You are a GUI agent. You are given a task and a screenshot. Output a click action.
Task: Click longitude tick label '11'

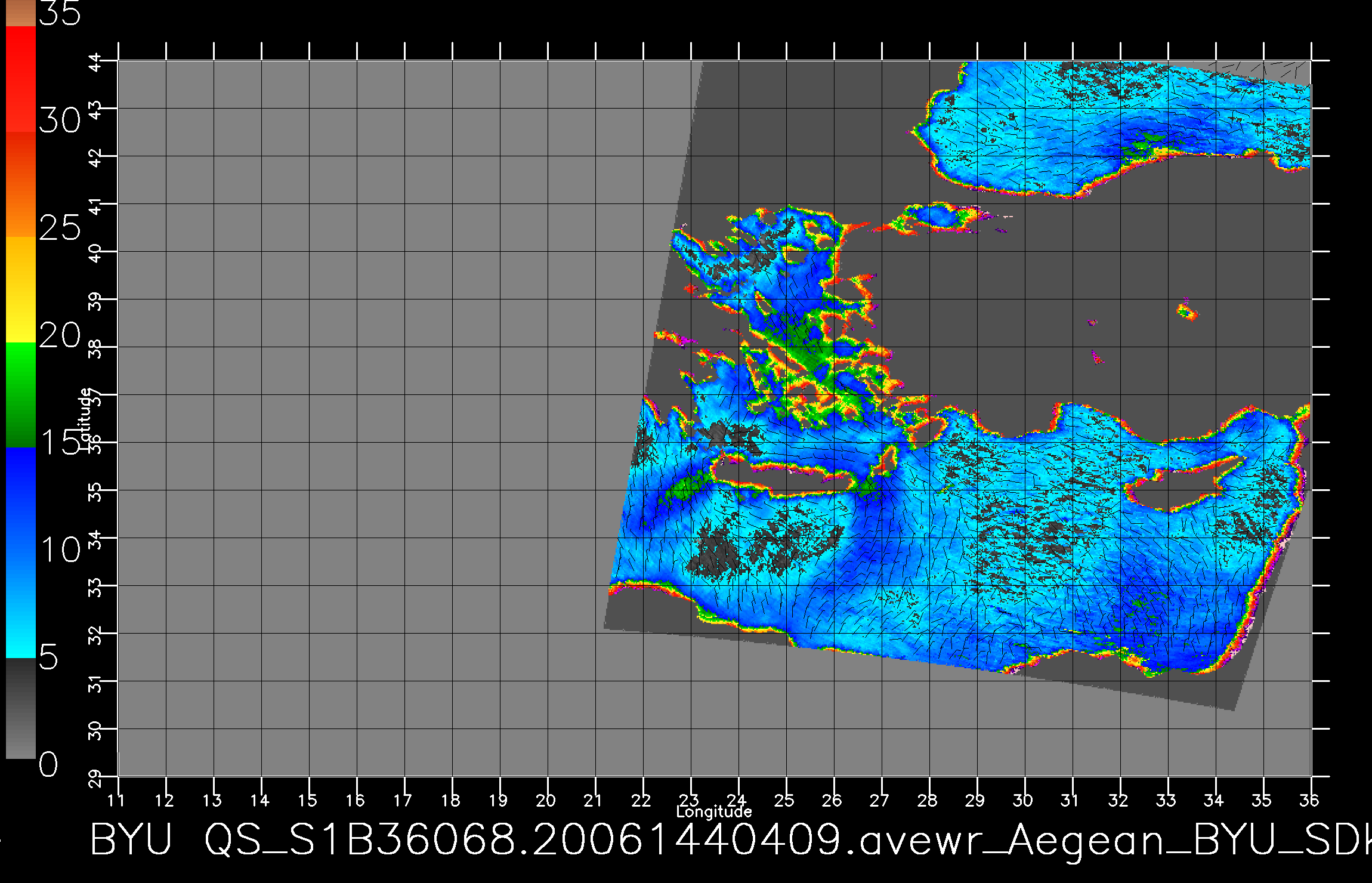tap(117, 800)
